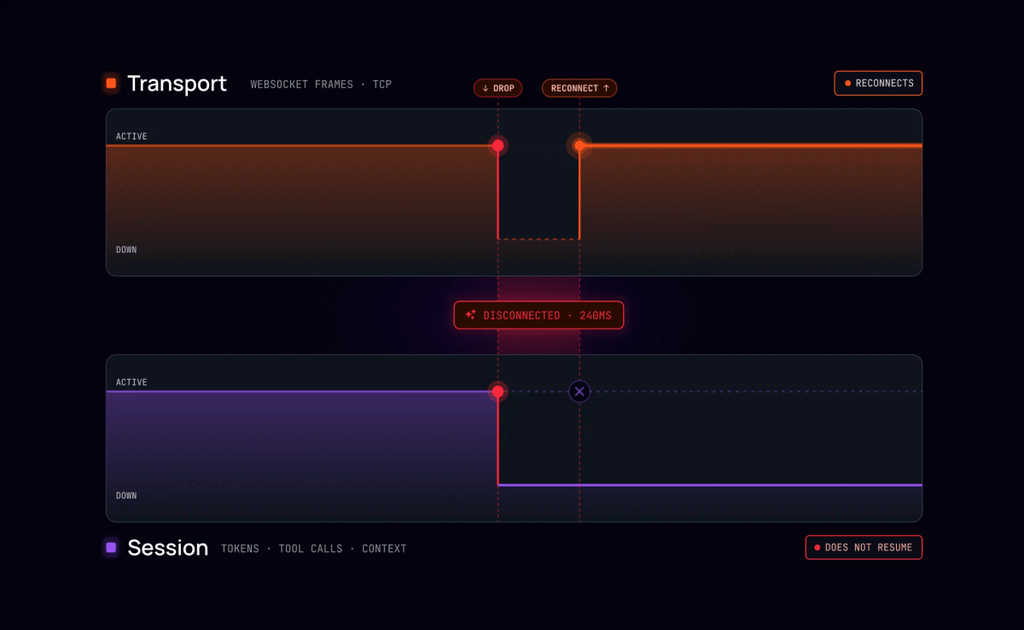The image size is (1024, 630).
Task: Click the ACTIVE label in Transport chart
Action: (131, 136)
